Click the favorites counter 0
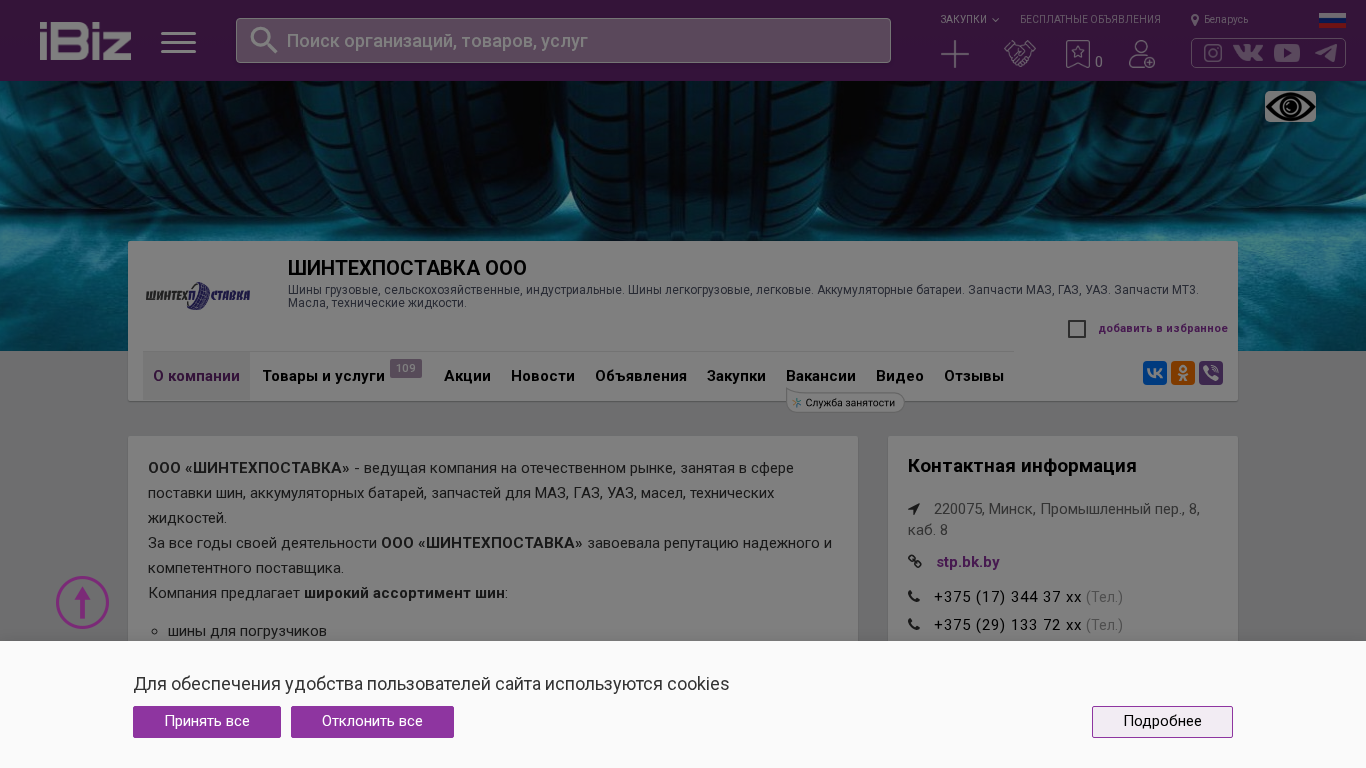The width and height of the screenshot is (1366, 768). pos(1099,62)
